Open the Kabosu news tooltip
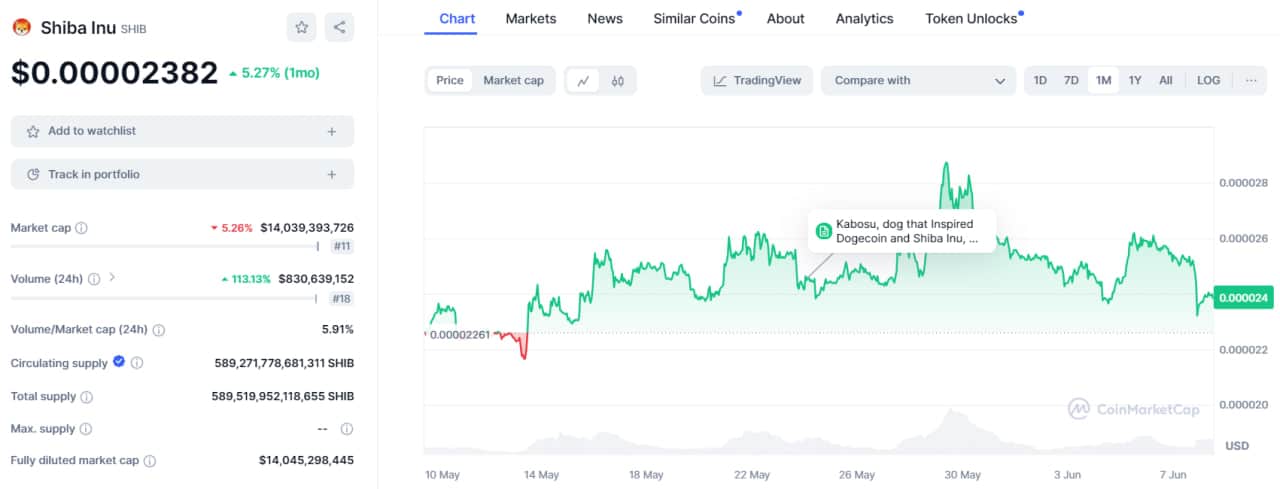Image resolution: width=1280 pixels, height=489 pixels. pos(902,231)
